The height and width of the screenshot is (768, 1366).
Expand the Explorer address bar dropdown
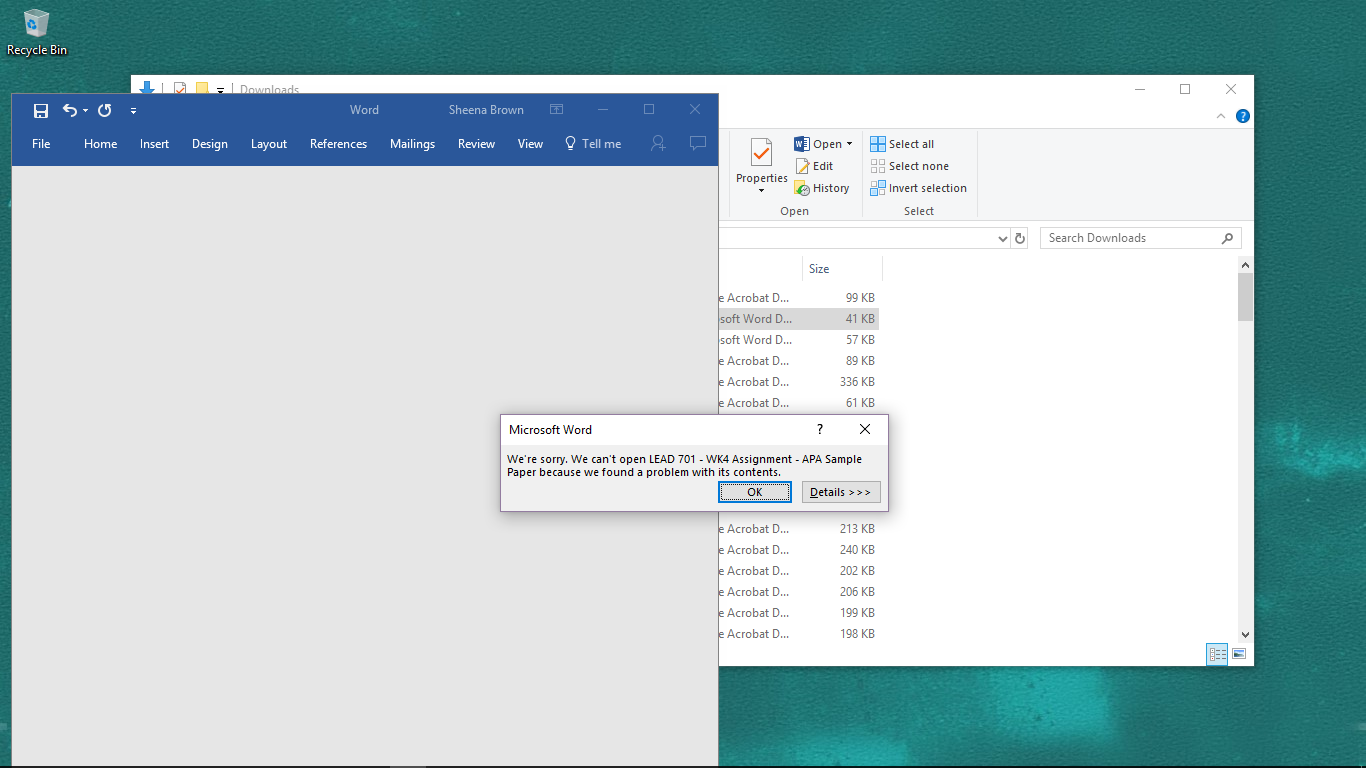(1003, 238)
